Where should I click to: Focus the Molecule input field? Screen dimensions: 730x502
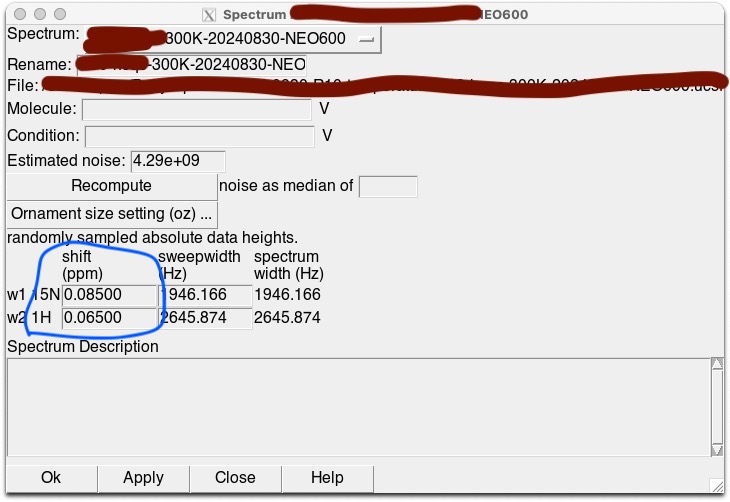point(197,109)
